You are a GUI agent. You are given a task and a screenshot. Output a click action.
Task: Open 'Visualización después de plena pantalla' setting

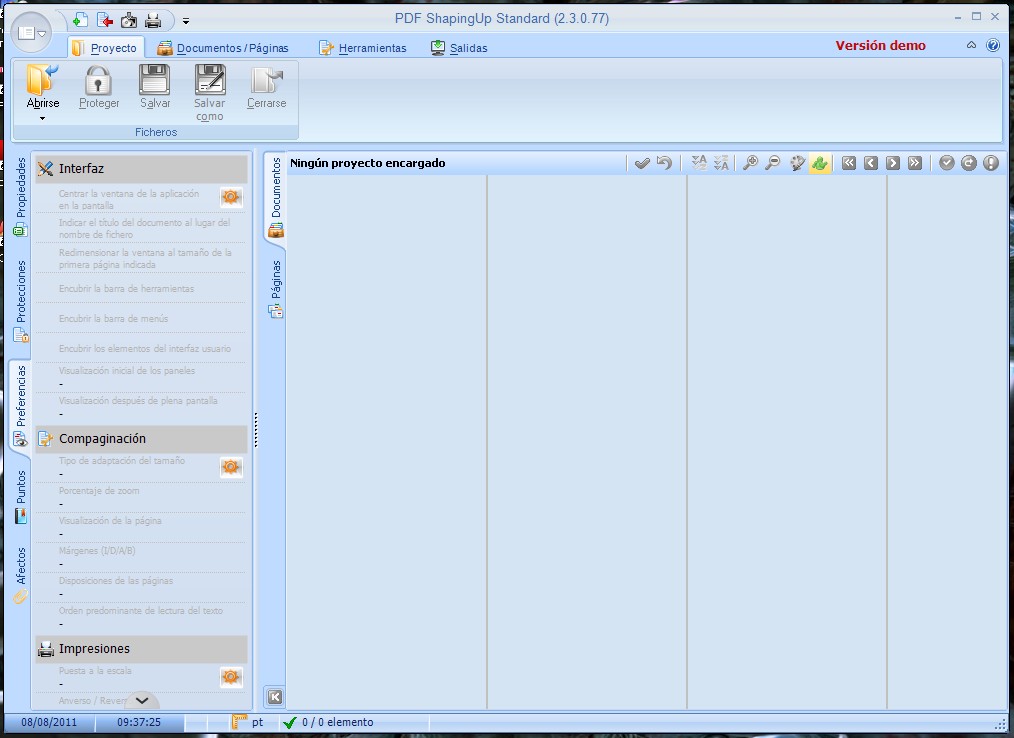click(x=141, y=407)
